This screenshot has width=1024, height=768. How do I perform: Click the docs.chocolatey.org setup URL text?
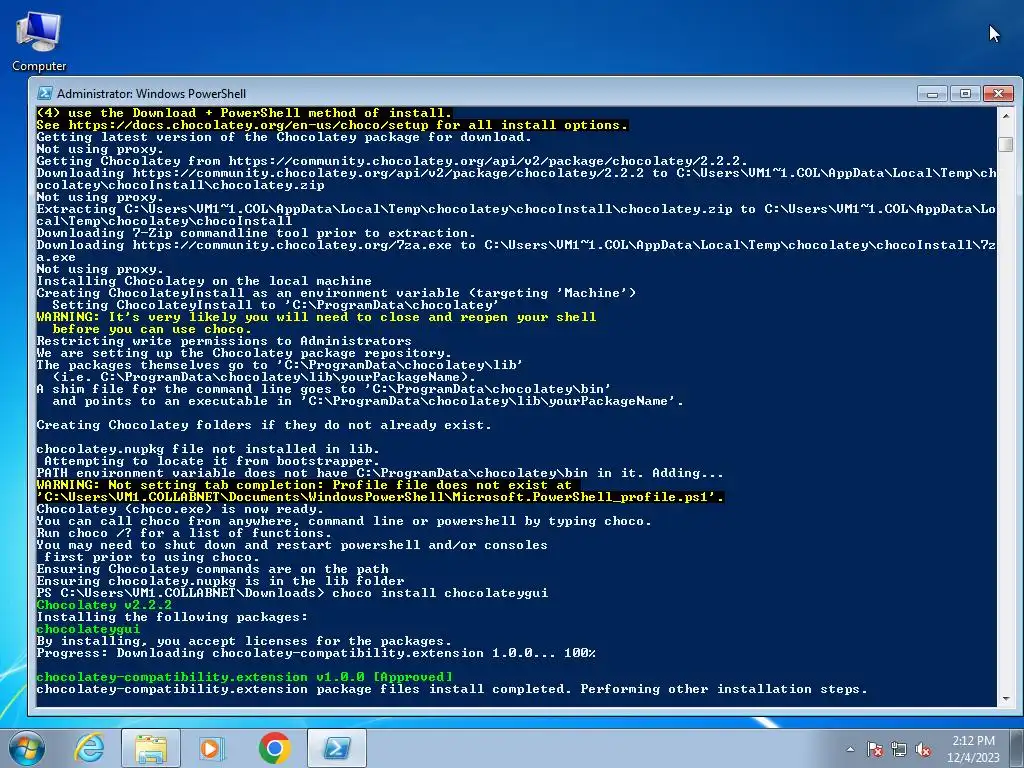[248, 125]
